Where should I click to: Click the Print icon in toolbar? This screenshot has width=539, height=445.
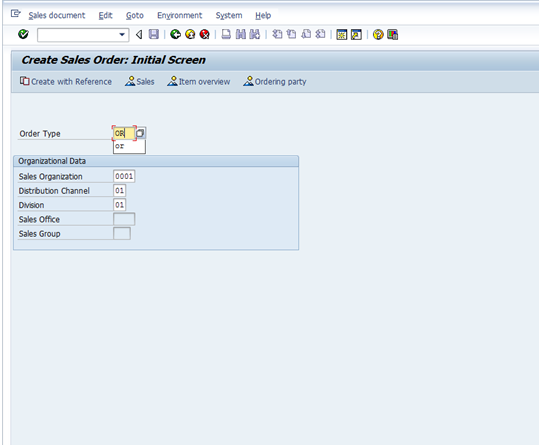226,34
